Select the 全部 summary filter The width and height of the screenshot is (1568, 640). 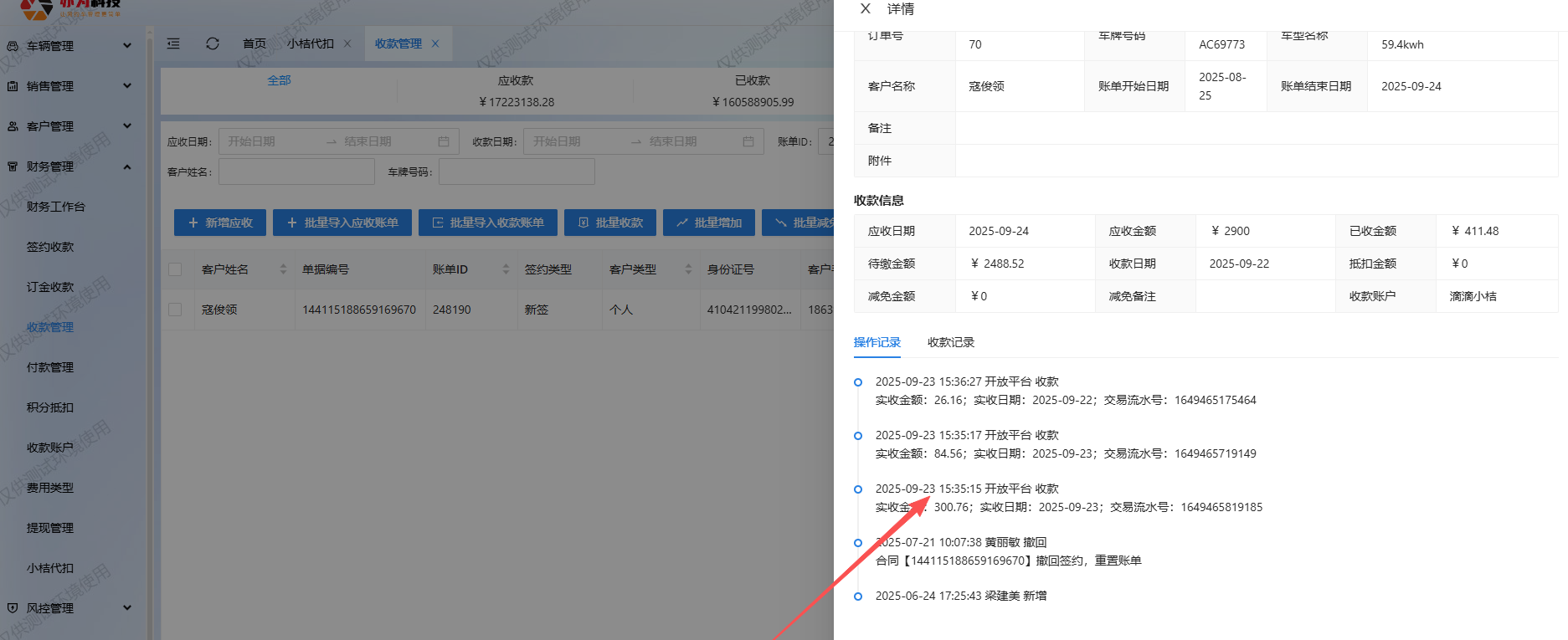pyautogui.click(x=279, y=80)
